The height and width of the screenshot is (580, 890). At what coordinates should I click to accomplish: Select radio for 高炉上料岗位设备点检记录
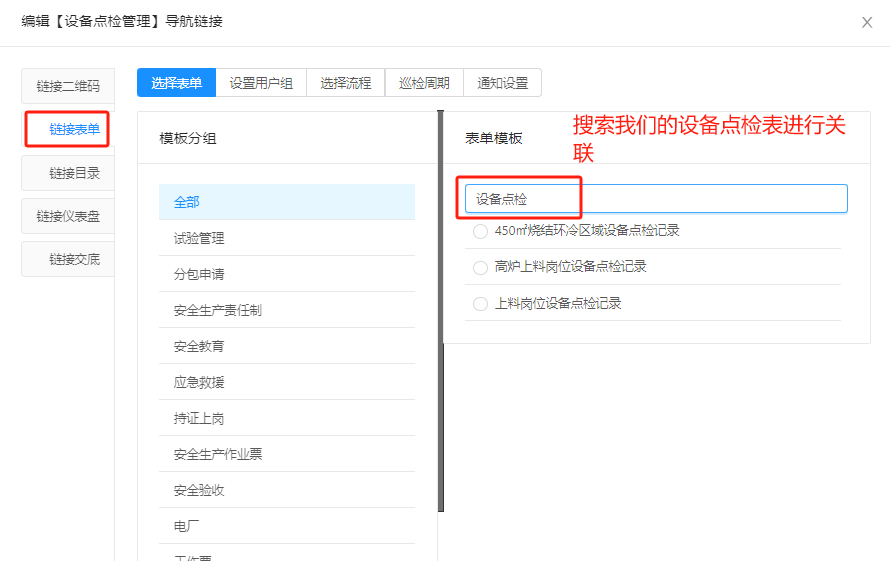(481, 267)
